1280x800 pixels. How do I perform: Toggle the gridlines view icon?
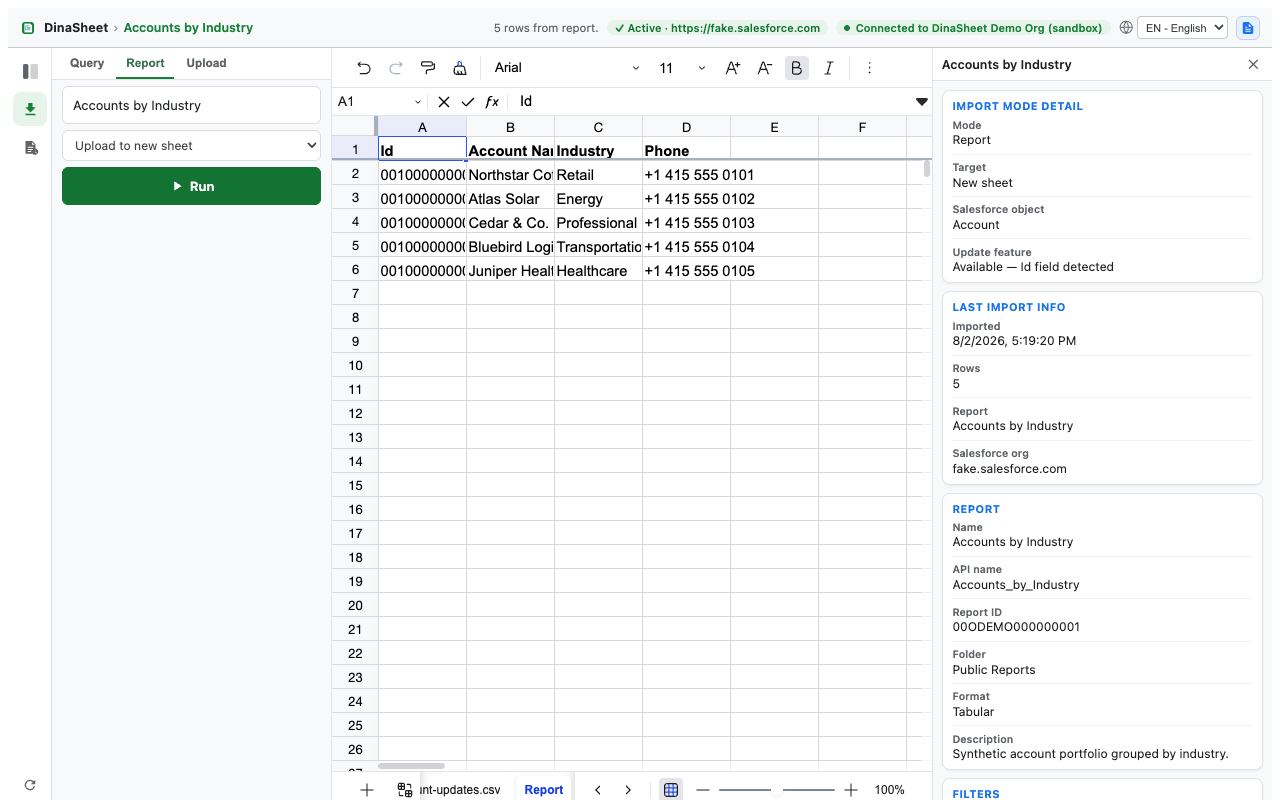point(671,790)
